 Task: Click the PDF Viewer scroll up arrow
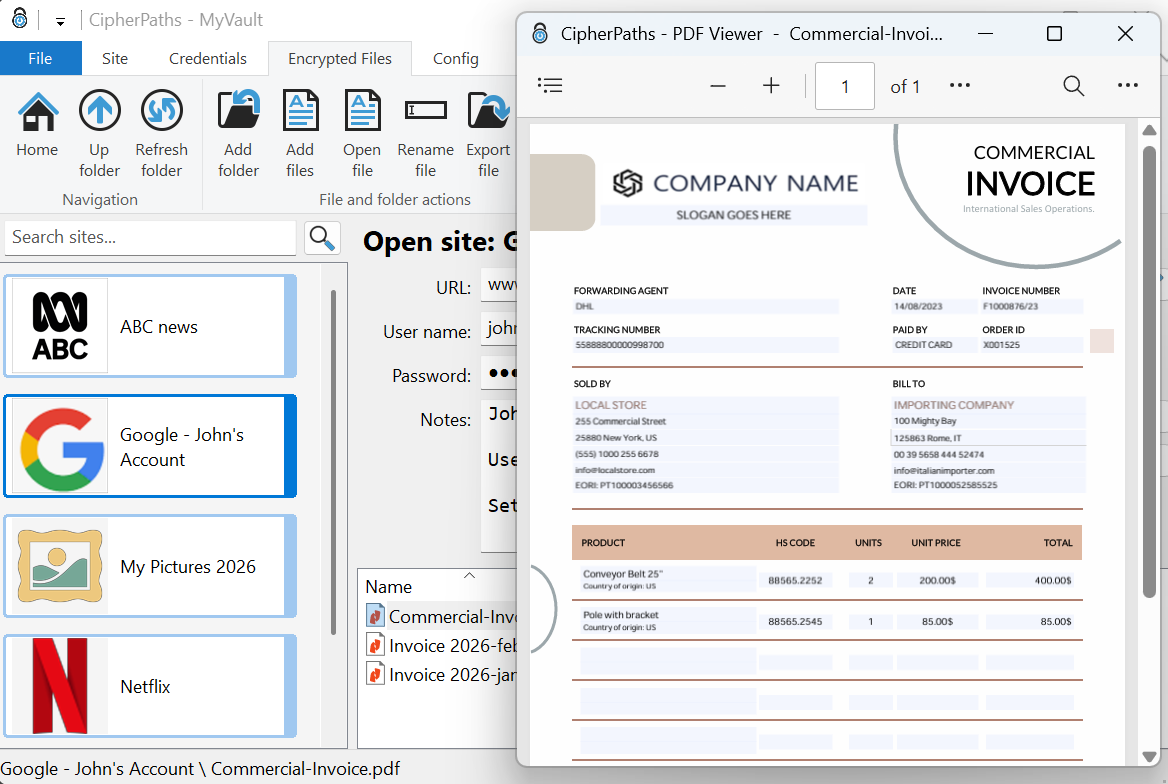coord(1149,130)
